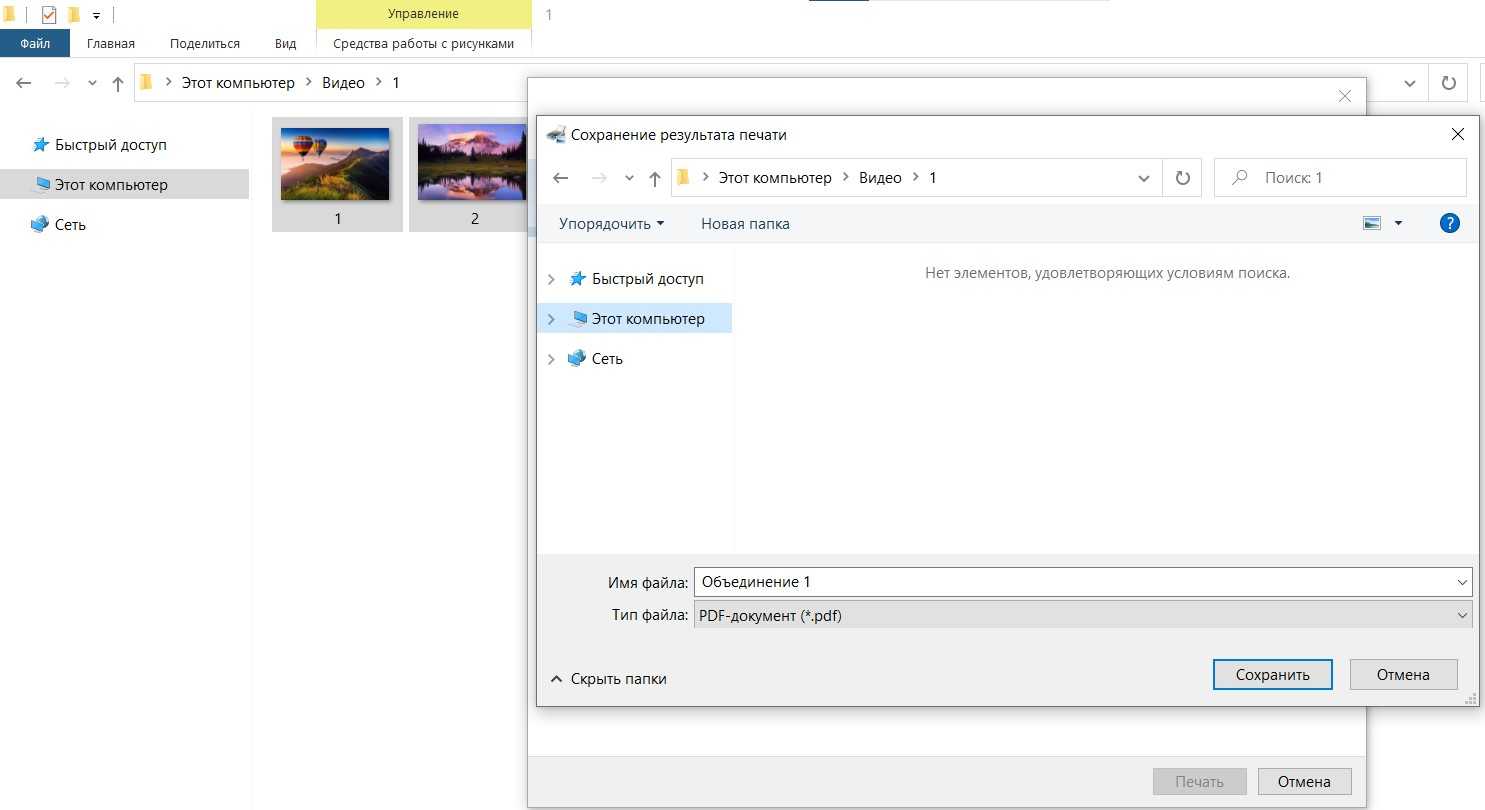Click the Explorer back arrow

(25, 83)
